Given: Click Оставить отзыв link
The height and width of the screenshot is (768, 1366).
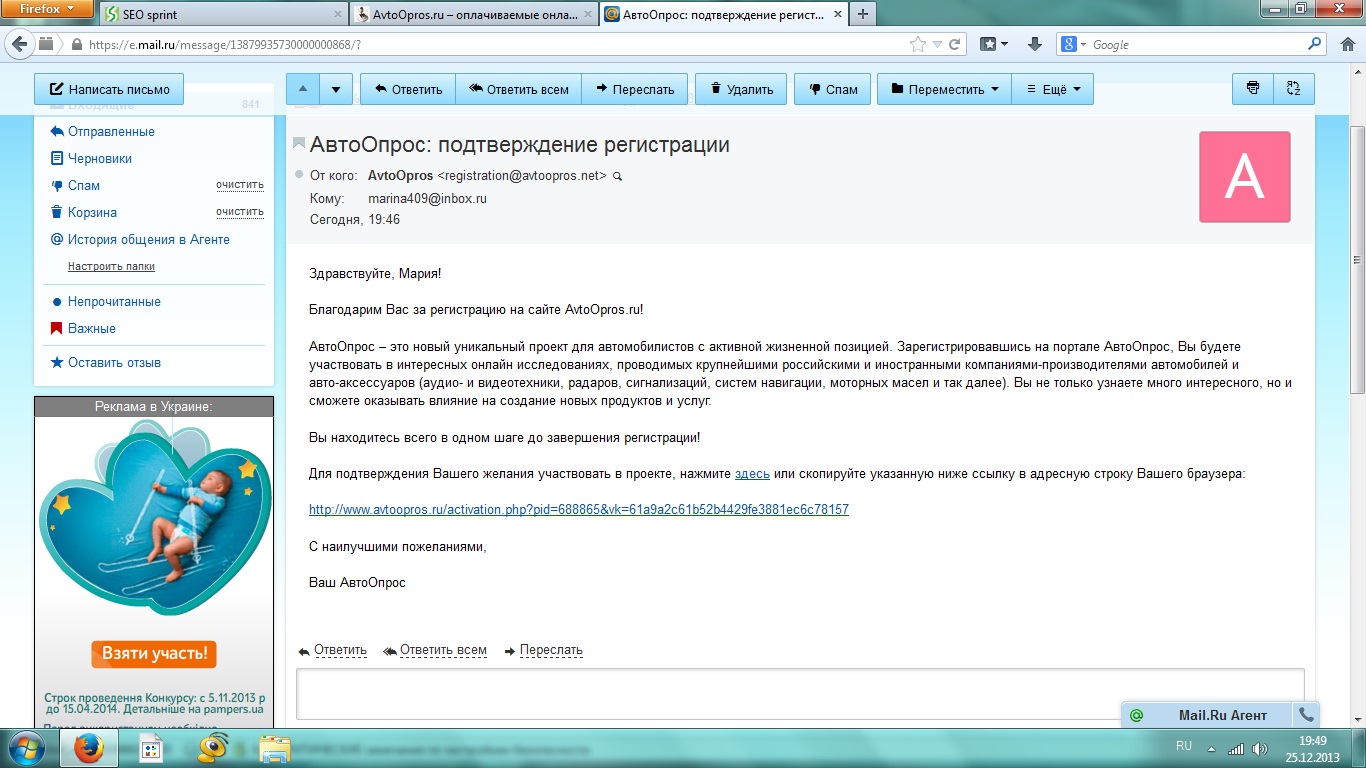Looking at the screenshot, I should (x=114, y=363).
